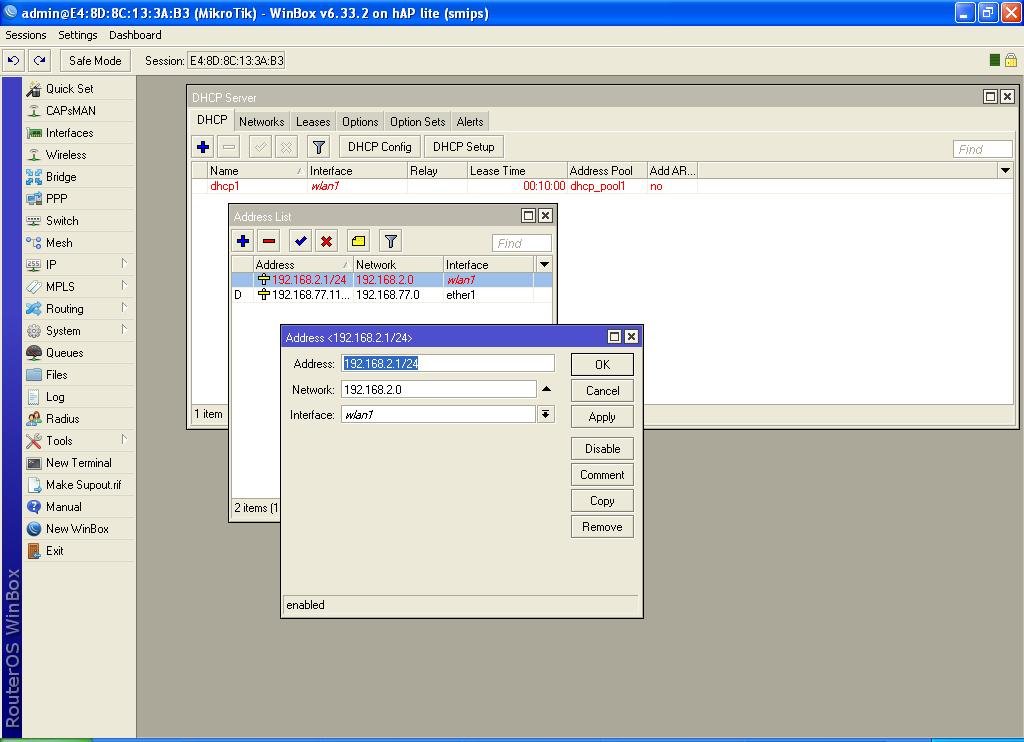Switch to the Networks tab
This screenshot has height=742, width=1024.
[x=261, y=122]
